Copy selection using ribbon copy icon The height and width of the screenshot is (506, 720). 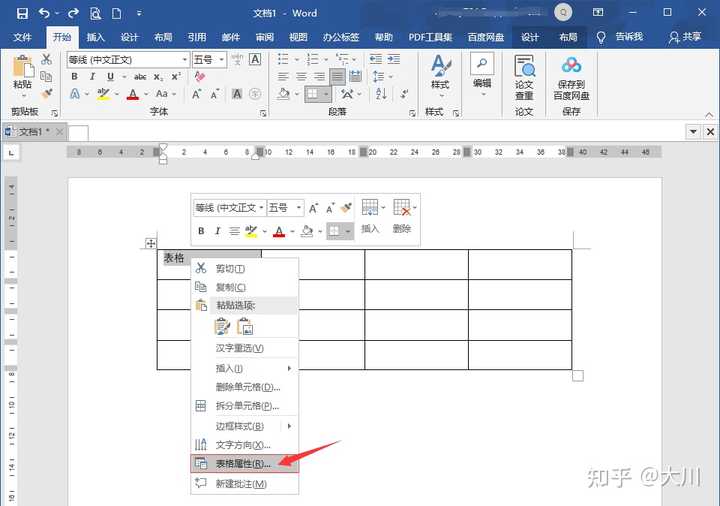coord(46,77)
